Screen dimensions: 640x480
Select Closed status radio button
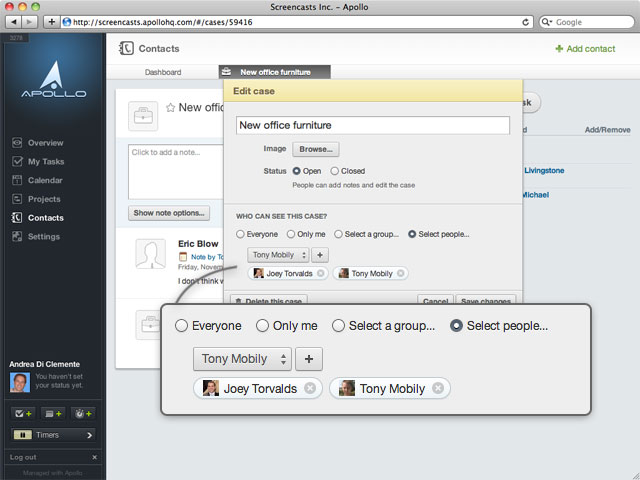tap(335, 171)
